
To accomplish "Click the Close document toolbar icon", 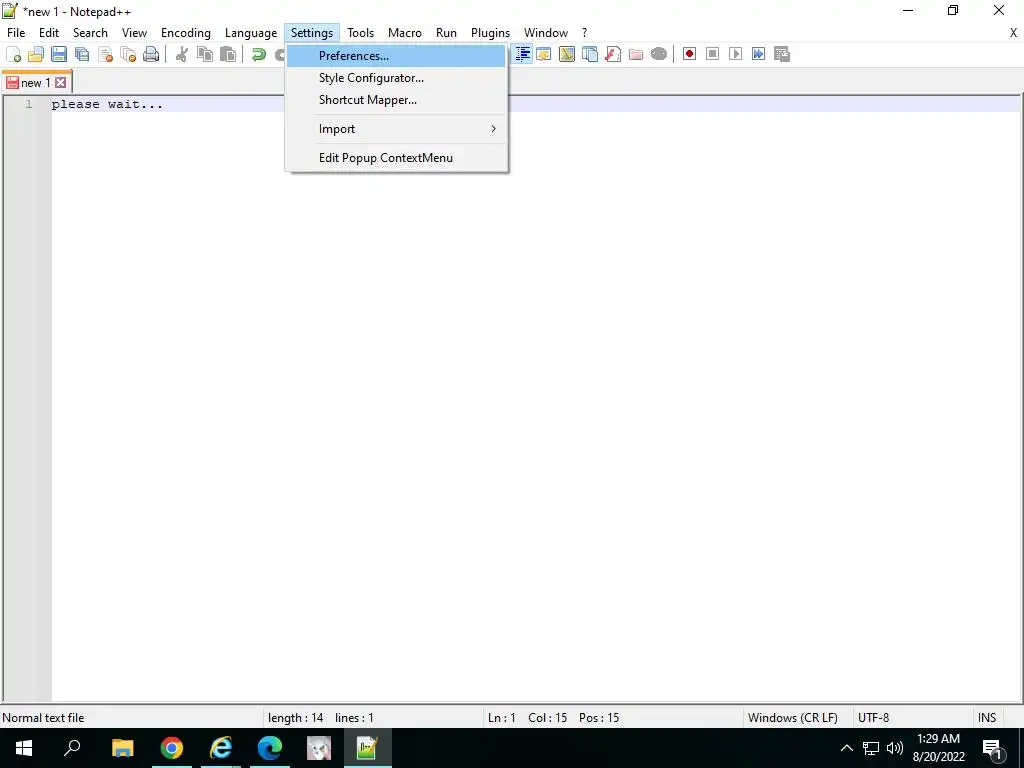I will click(105, 54).
